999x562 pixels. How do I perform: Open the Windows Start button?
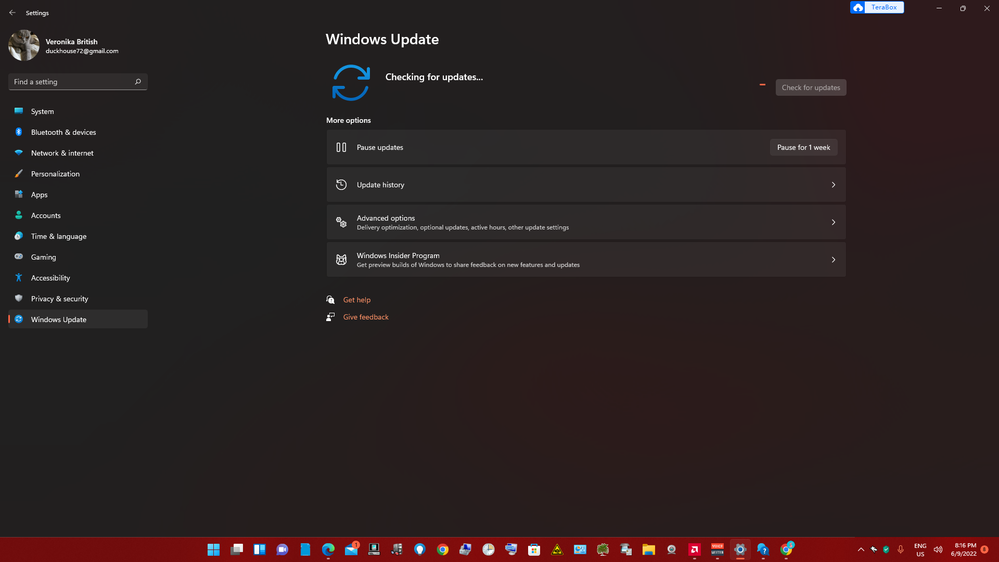click(x=213, y=549)
